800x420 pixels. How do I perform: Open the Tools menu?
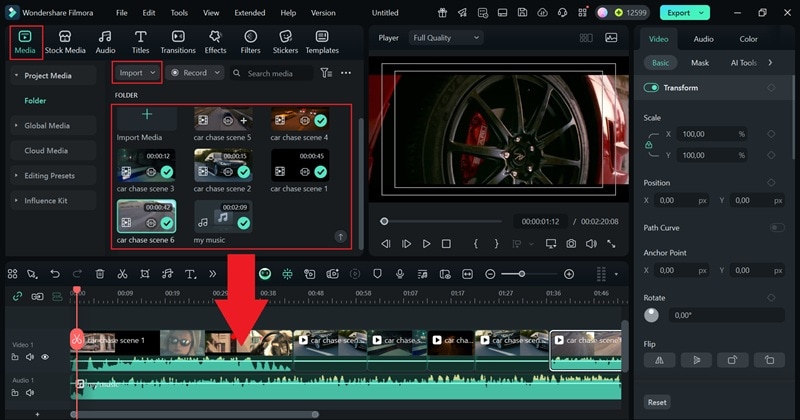[x=179, y=13]
